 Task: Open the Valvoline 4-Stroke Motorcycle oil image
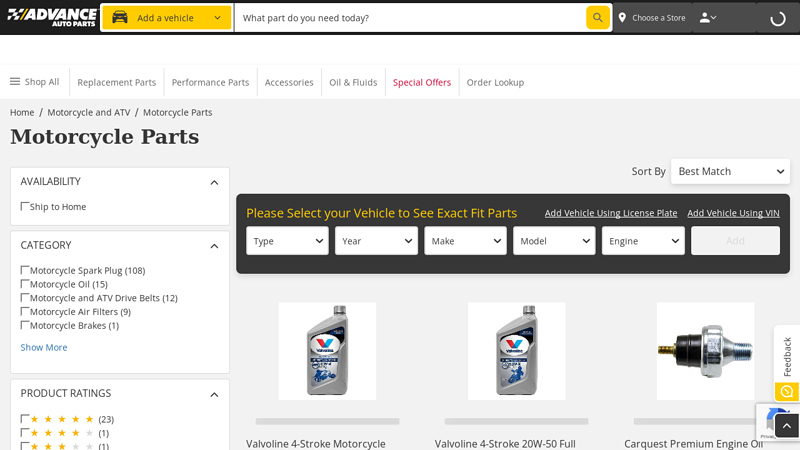click(x=328, y=351)
